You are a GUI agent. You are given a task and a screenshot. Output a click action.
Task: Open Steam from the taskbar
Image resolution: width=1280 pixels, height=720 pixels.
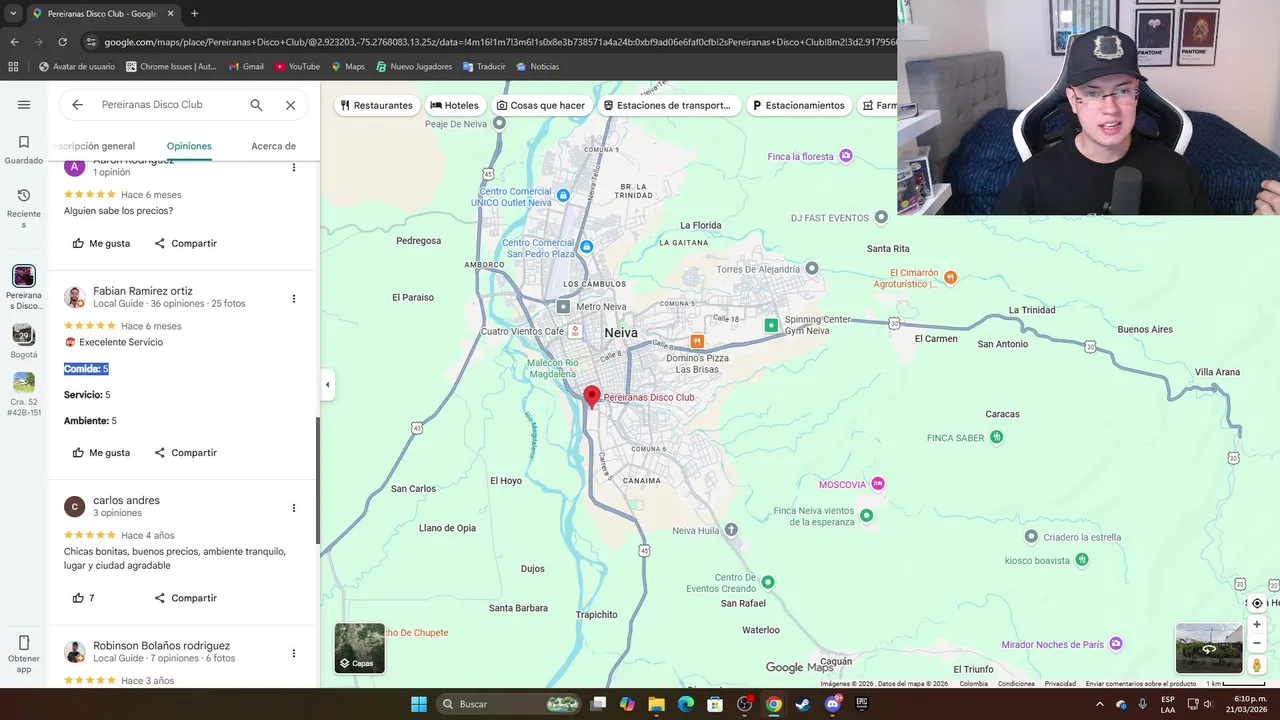click(x=803, y=704)
